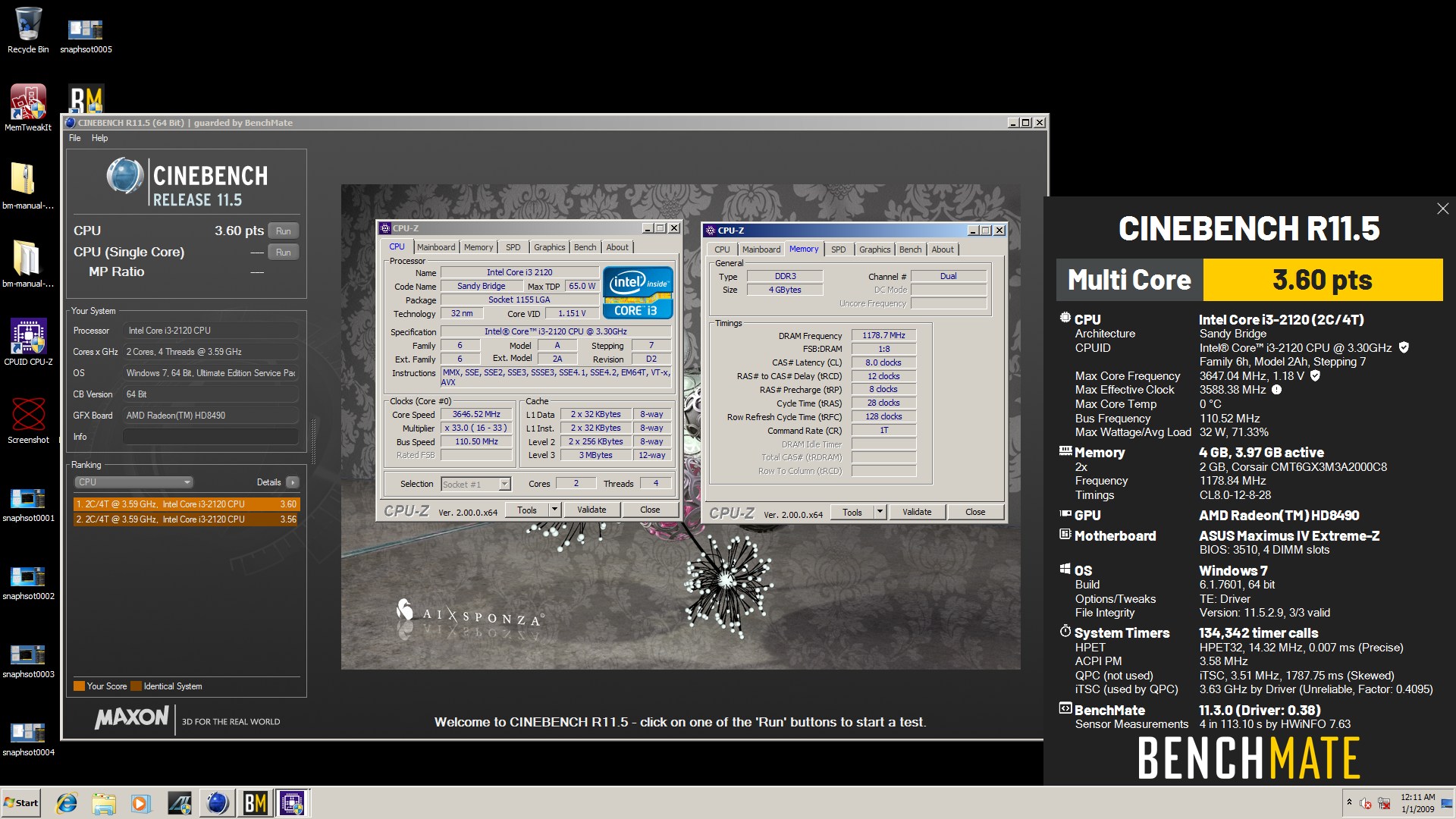Open About tab in left CPU-Z window

pyautogui.click(x=617, y=247)
